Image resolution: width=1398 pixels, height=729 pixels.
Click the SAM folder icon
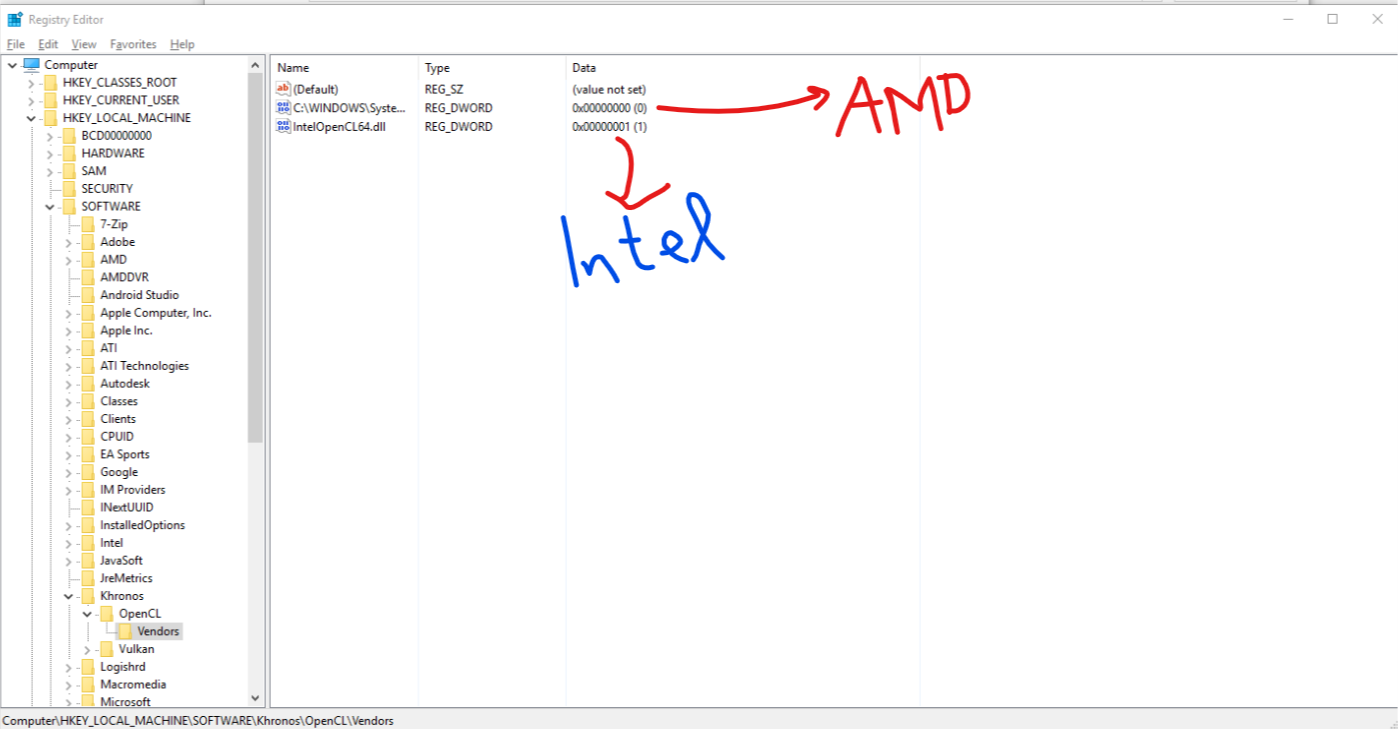pyautogui.click(x=69, y=171)
